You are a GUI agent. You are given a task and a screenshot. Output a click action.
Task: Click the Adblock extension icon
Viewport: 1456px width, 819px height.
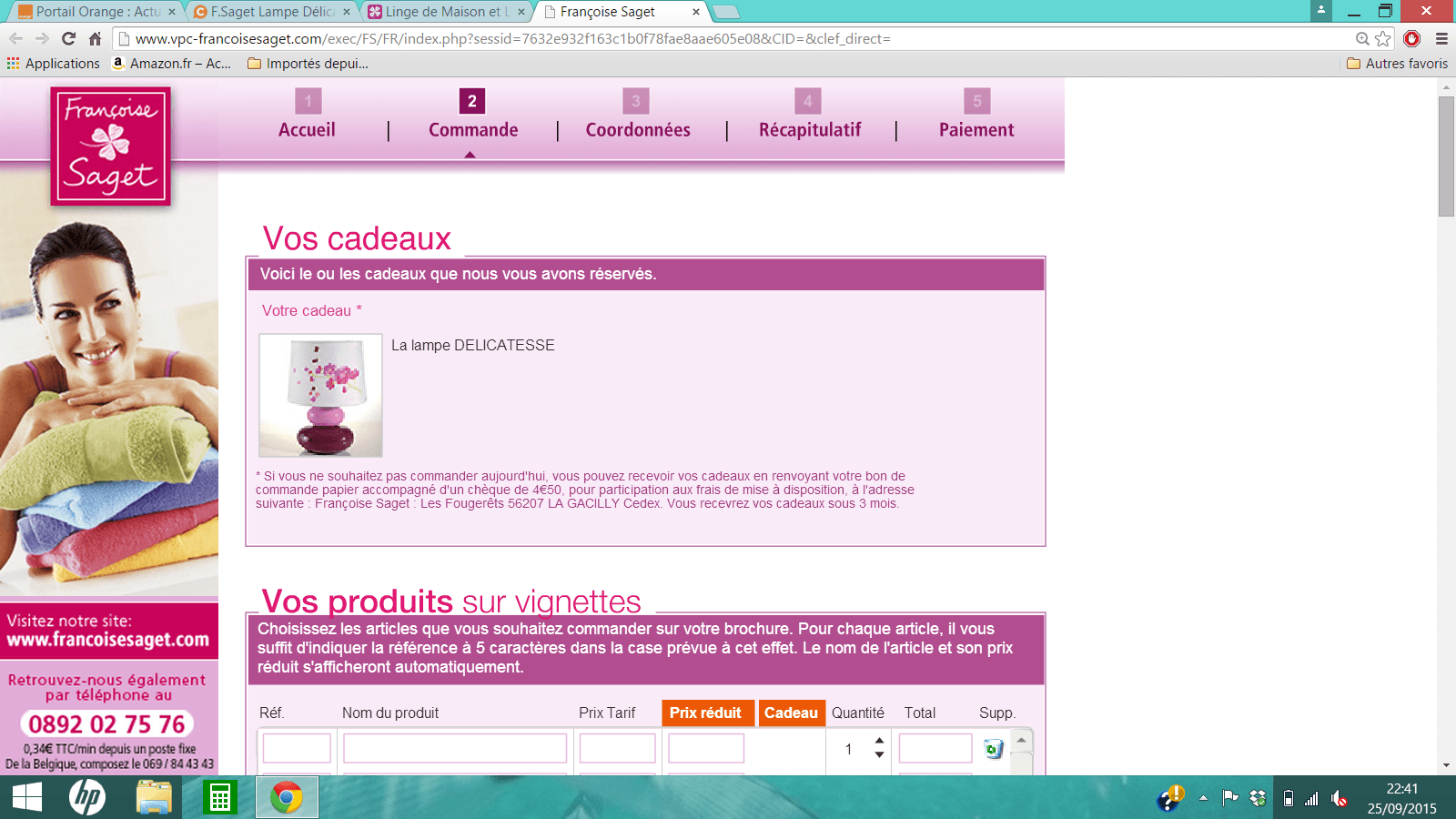[x=1411, y=38]
